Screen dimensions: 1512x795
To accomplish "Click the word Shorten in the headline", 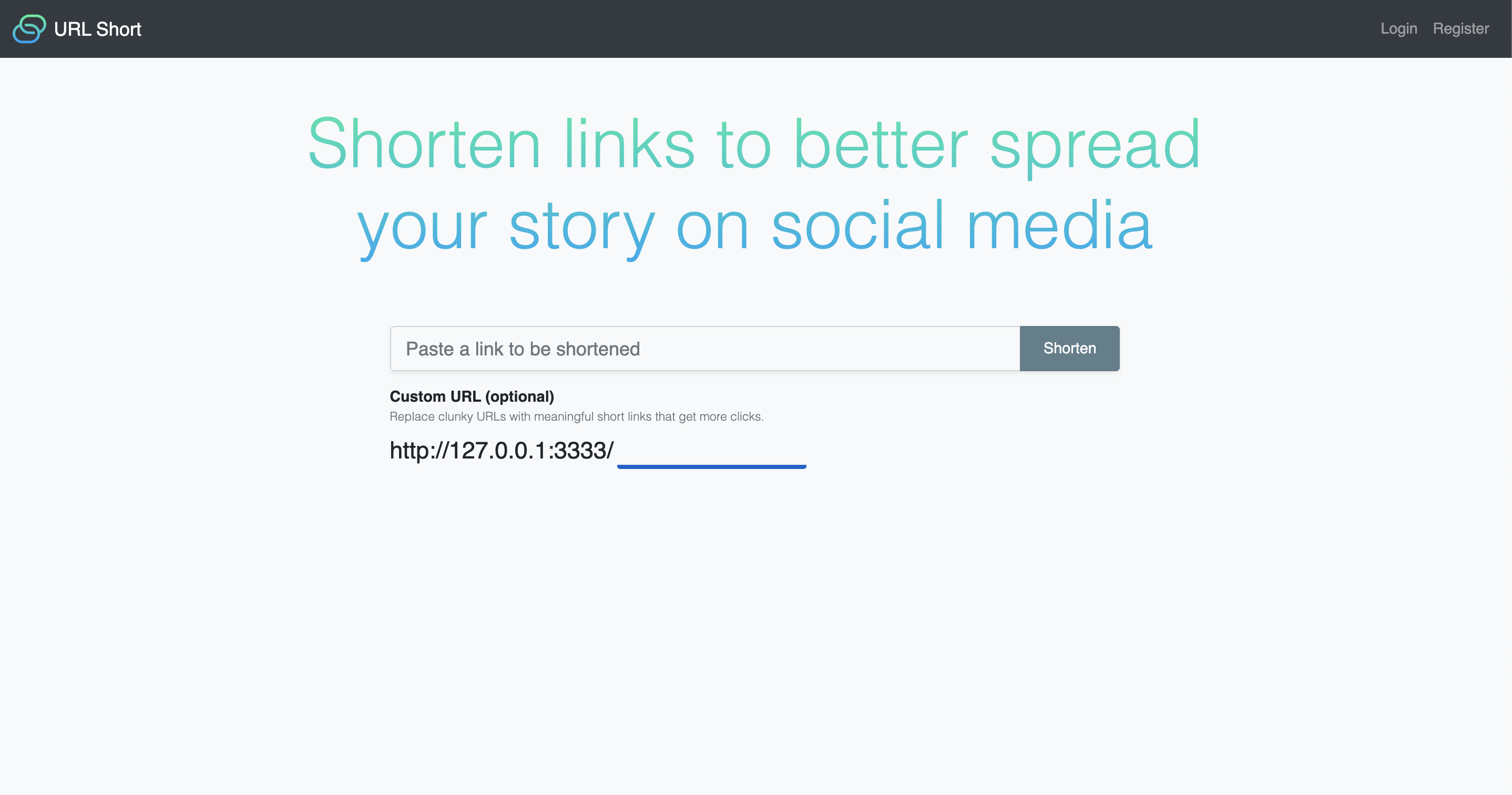I will (423, 145).
